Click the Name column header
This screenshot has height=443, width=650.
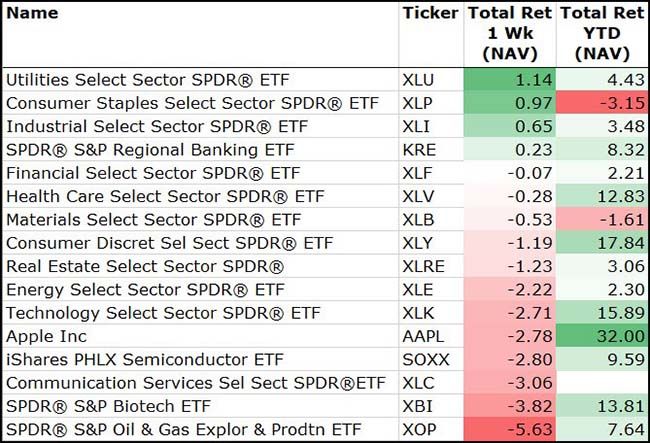32,14
